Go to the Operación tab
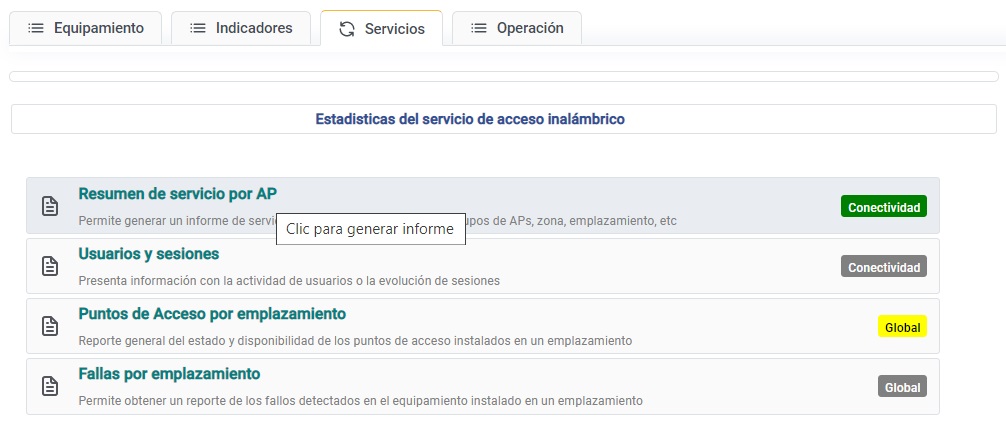 coord(530,28)
